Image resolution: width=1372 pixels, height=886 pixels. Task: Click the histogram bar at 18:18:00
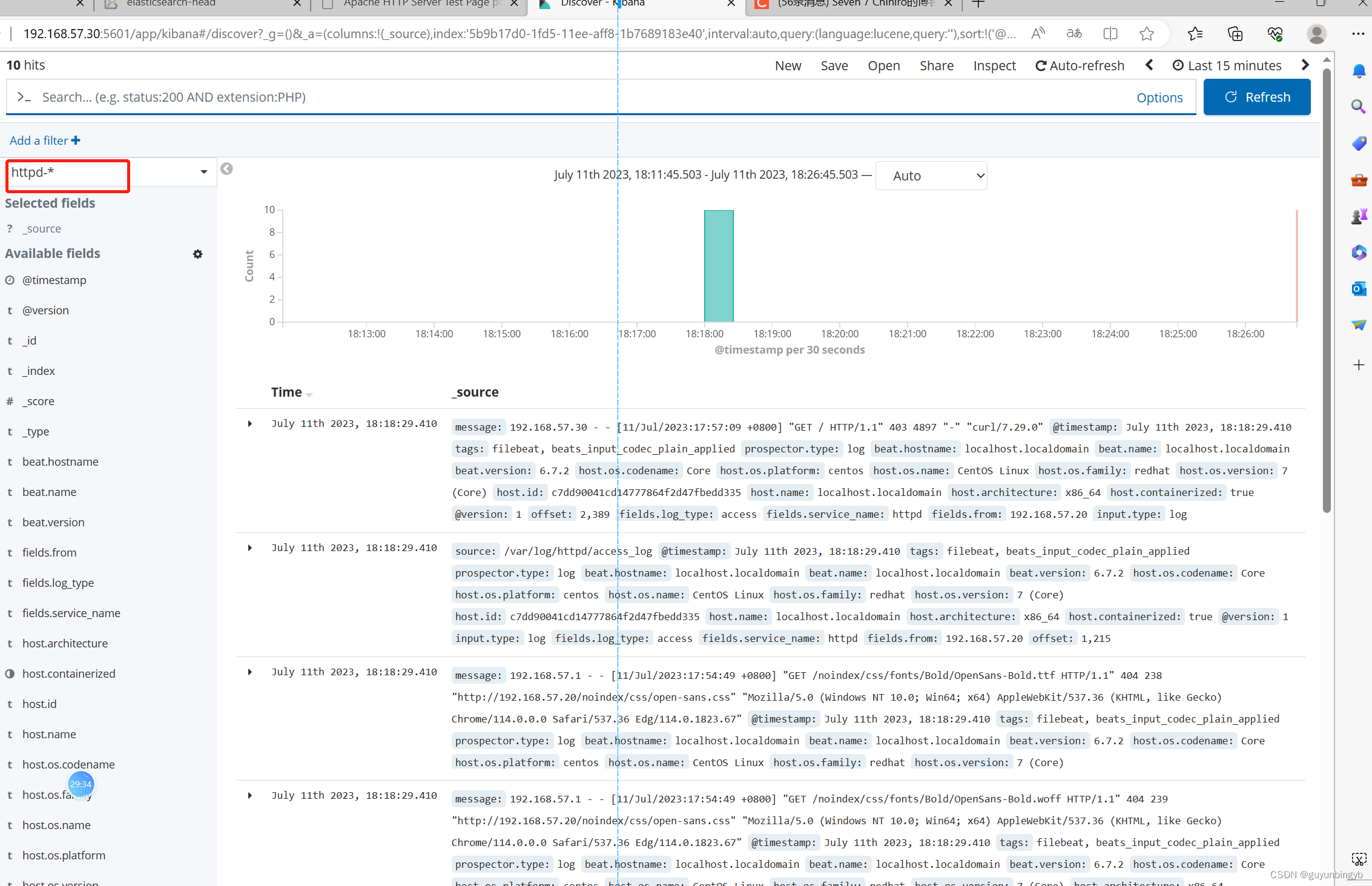coord(719,266)
